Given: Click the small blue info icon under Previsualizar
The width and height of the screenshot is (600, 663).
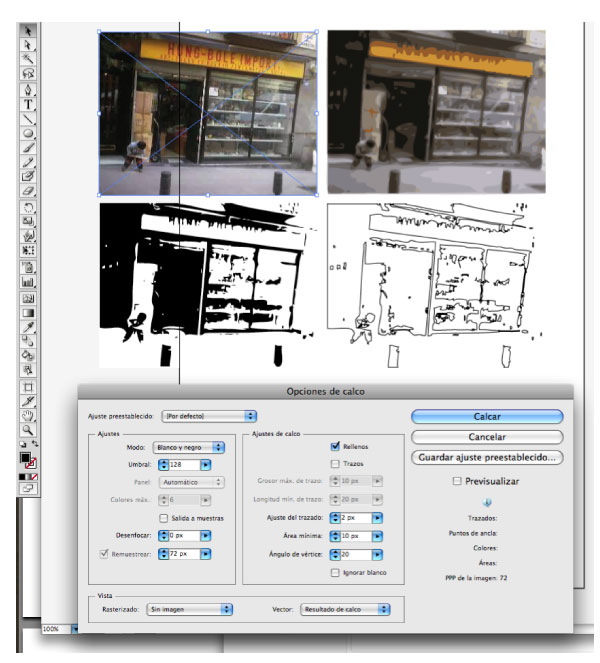Looking at the screenshot, I should coord(487,502).
